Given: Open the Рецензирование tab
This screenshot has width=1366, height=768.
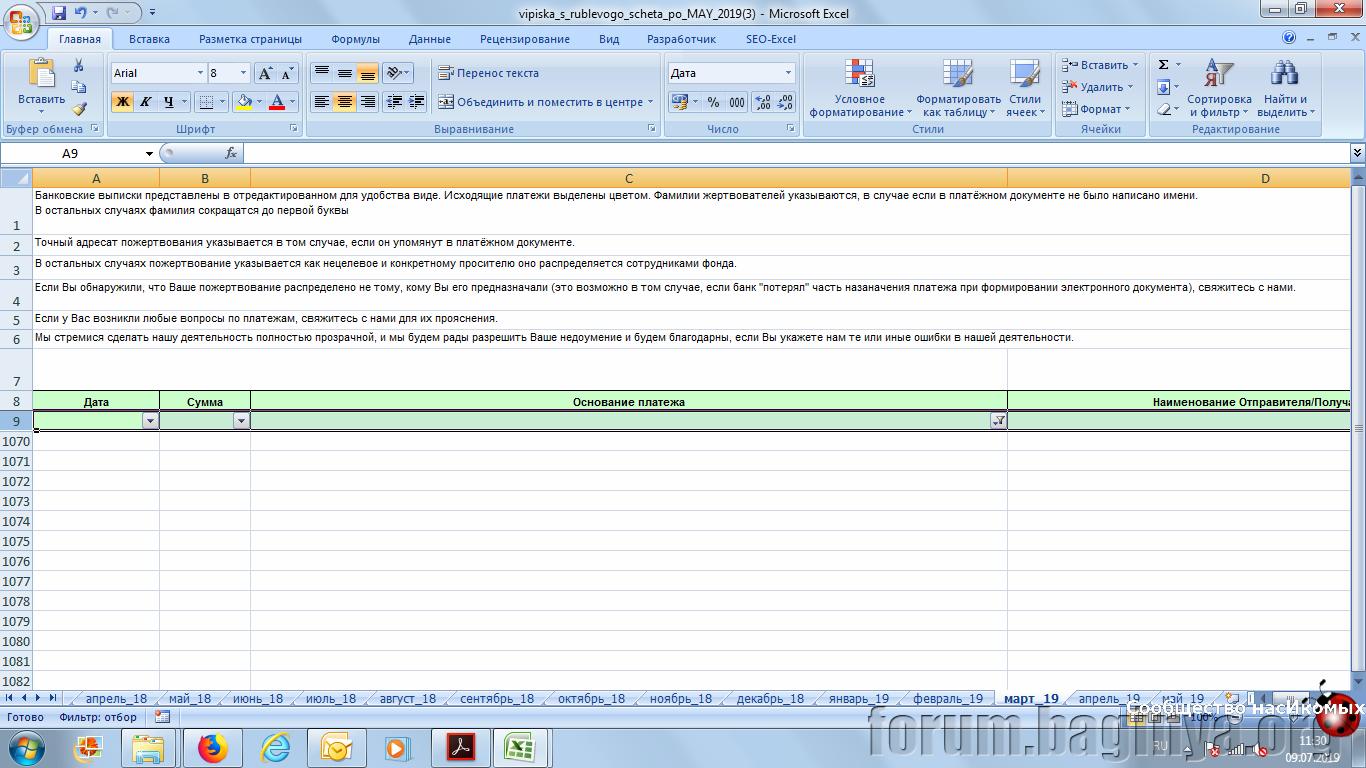Looking at the screenshot, I should (524, 39).
